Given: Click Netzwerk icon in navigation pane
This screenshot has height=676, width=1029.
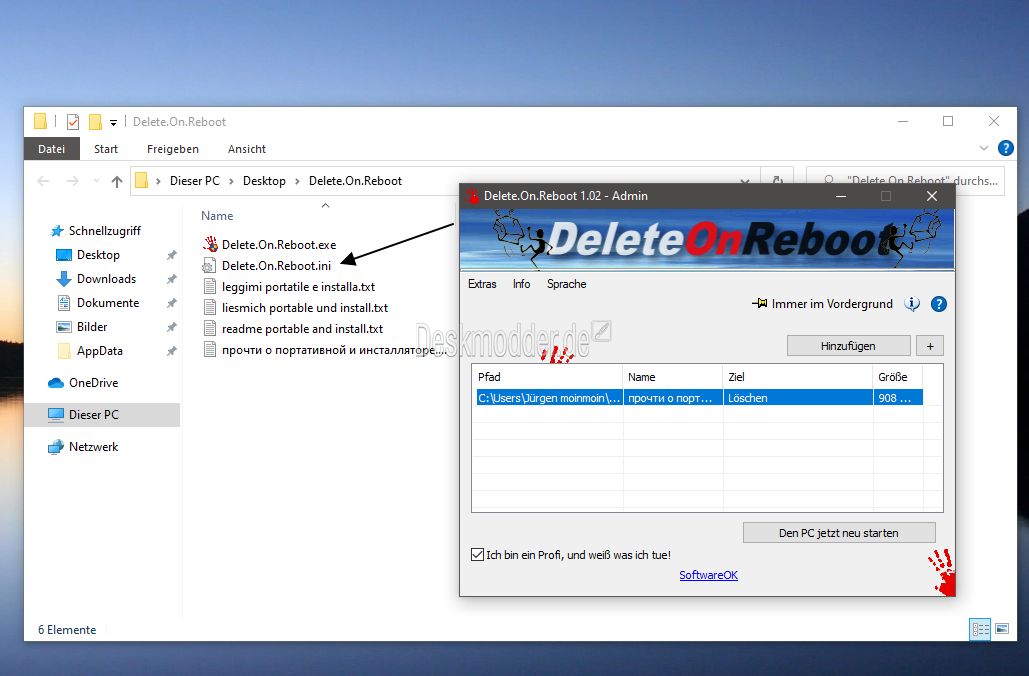Looking at the screenshot, I should 56,447.
